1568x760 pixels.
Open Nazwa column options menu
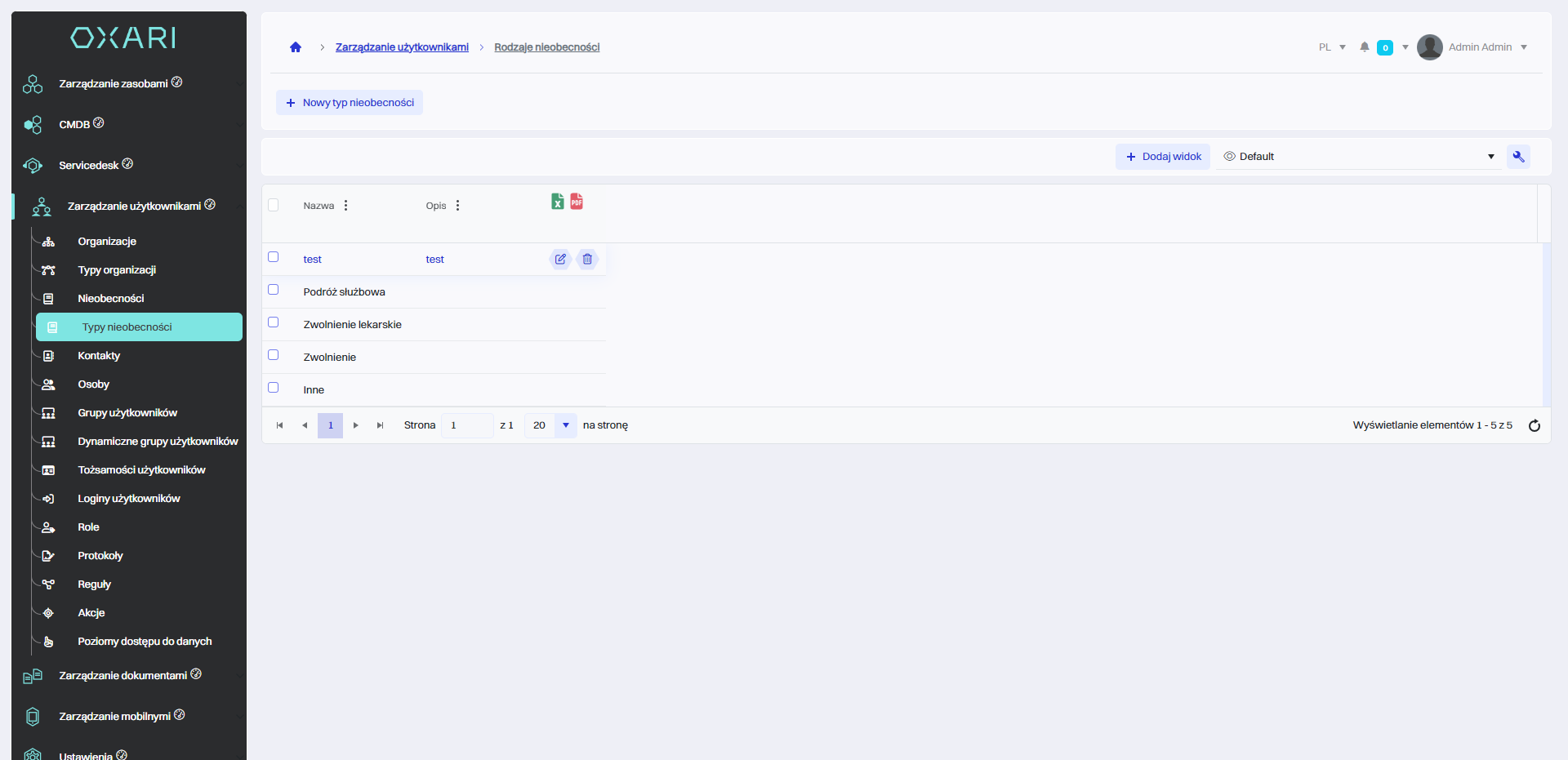click(346, 206)
